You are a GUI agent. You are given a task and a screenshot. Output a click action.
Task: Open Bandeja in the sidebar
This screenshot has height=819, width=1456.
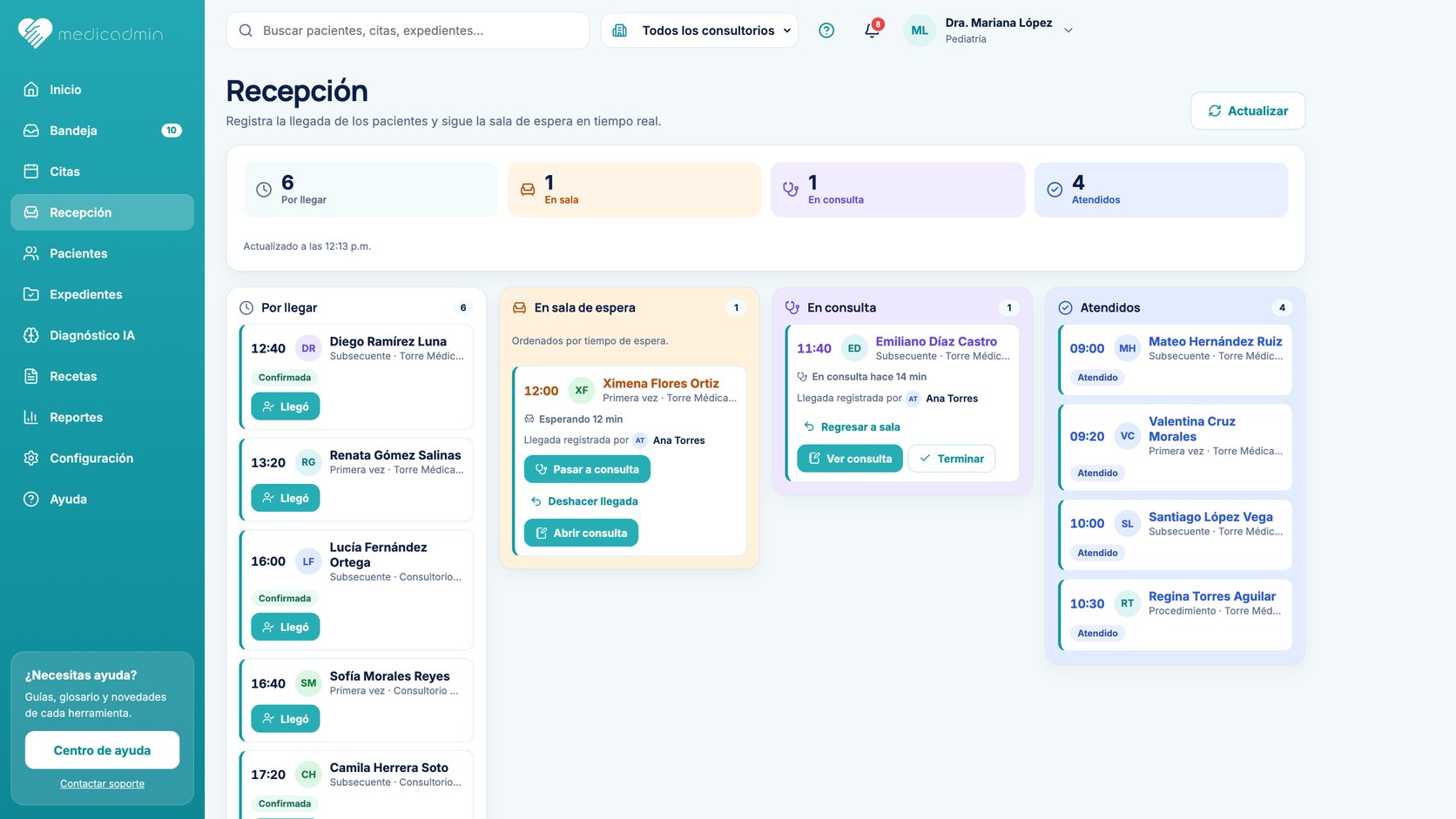point(102,131)
